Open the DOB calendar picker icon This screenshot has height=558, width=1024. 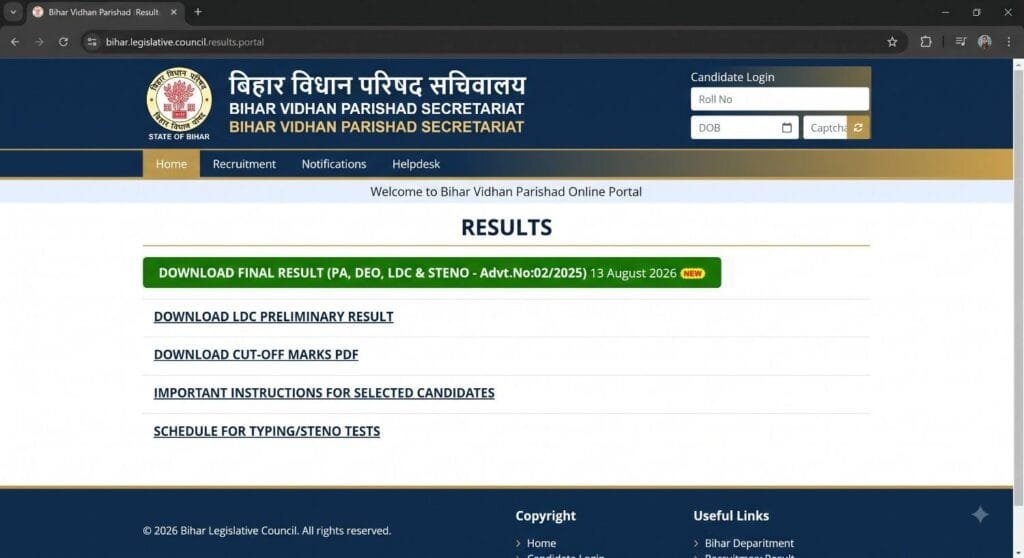point(786,128)
